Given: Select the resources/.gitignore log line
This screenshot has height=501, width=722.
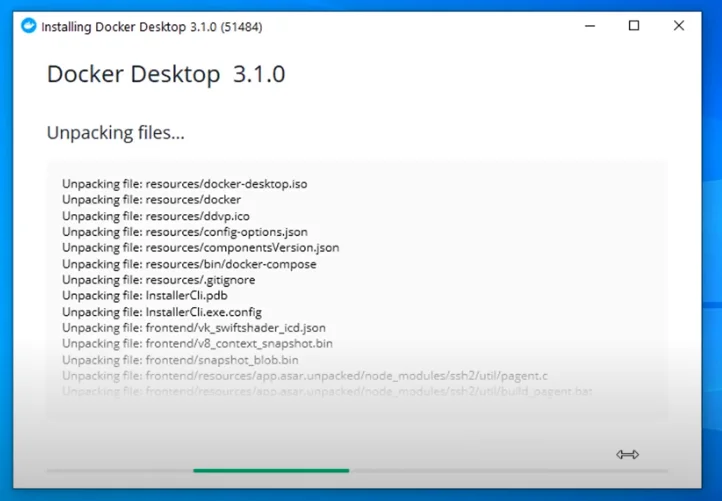Looking at the screenshot, I should (158, 280).
